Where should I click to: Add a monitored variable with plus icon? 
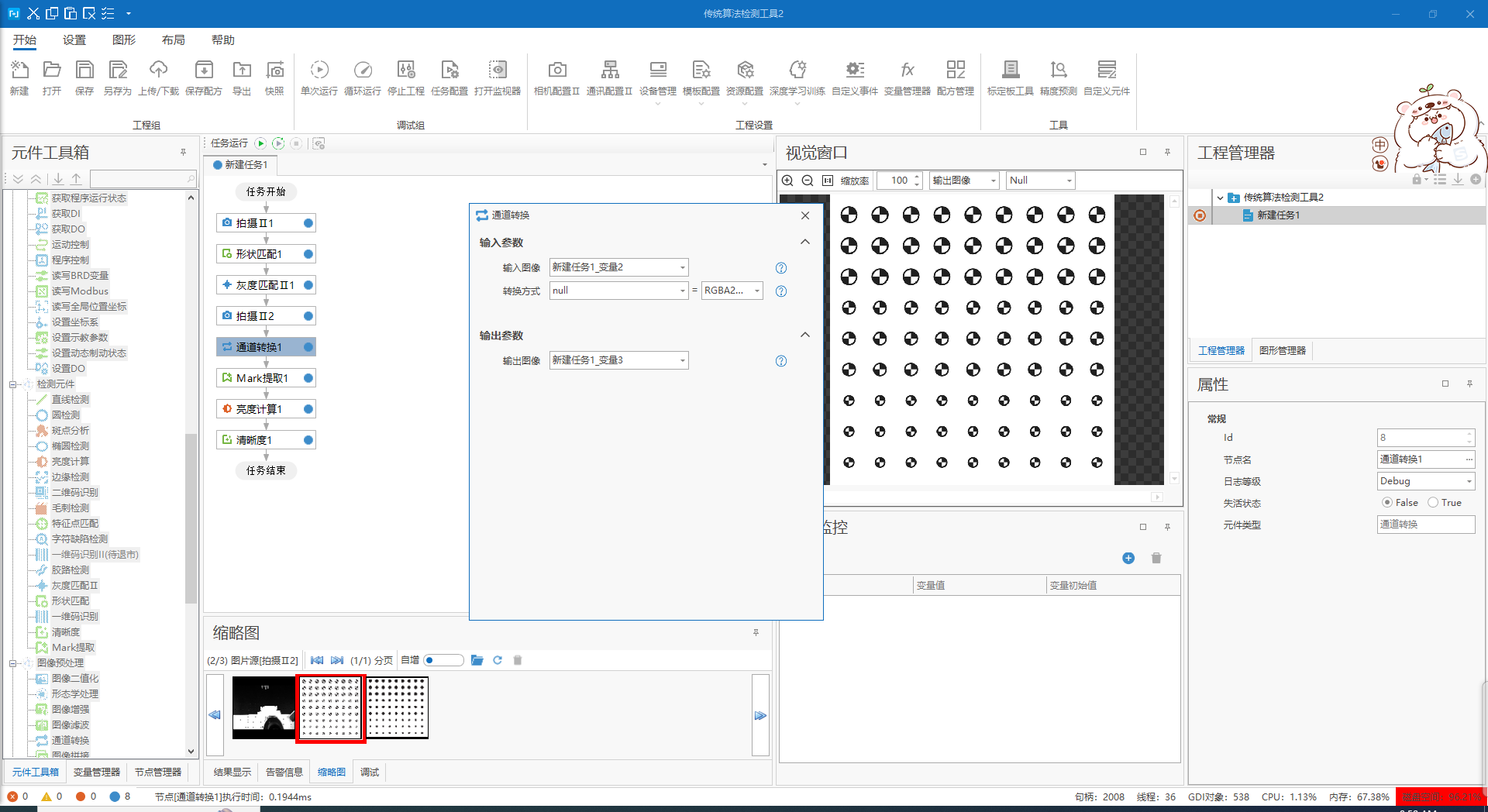coord(1128,558)
